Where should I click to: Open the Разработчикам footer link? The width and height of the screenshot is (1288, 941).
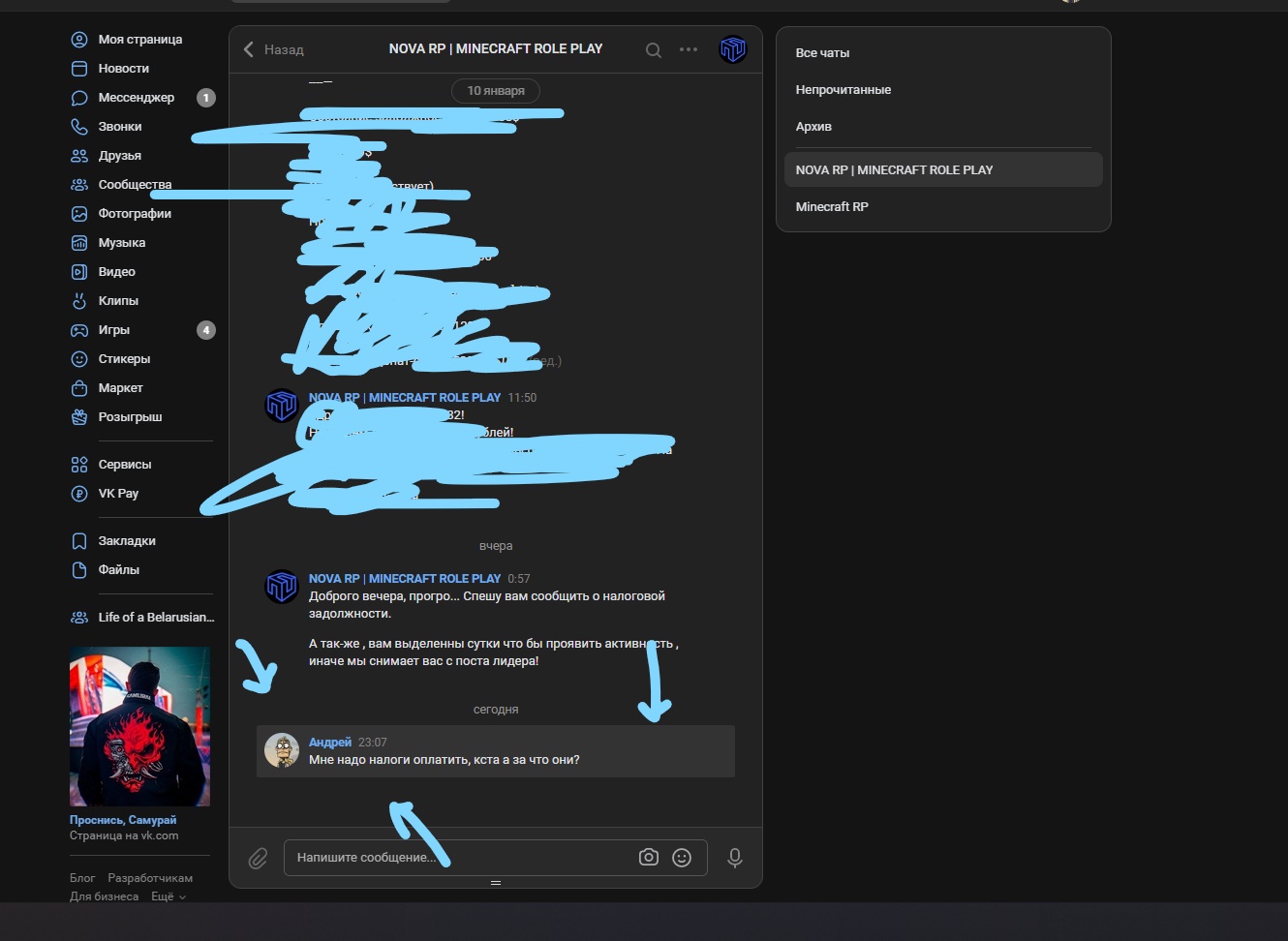(x=150, y=878)
